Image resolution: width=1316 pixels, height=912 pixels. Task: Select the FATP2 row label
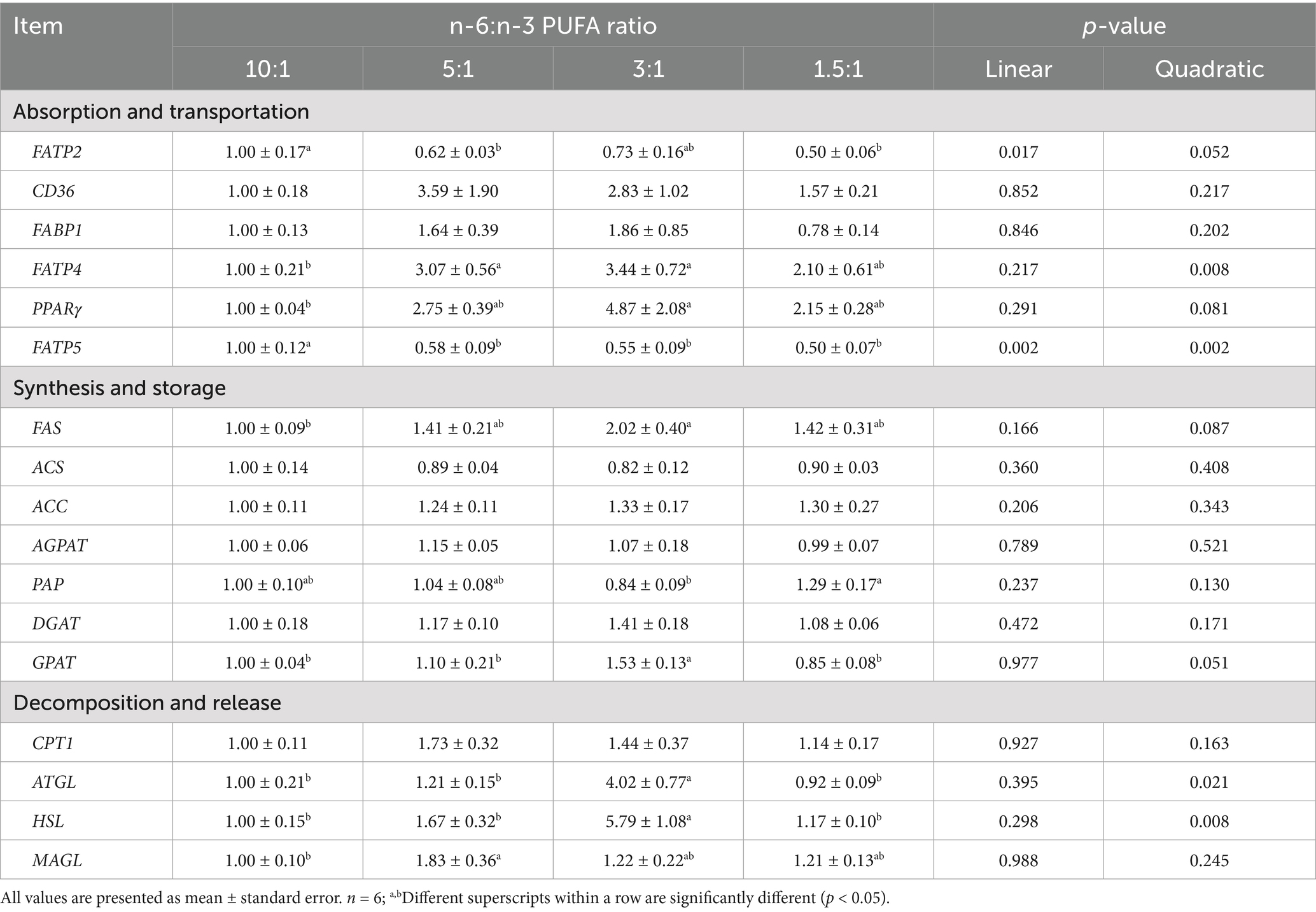point(57,151)
